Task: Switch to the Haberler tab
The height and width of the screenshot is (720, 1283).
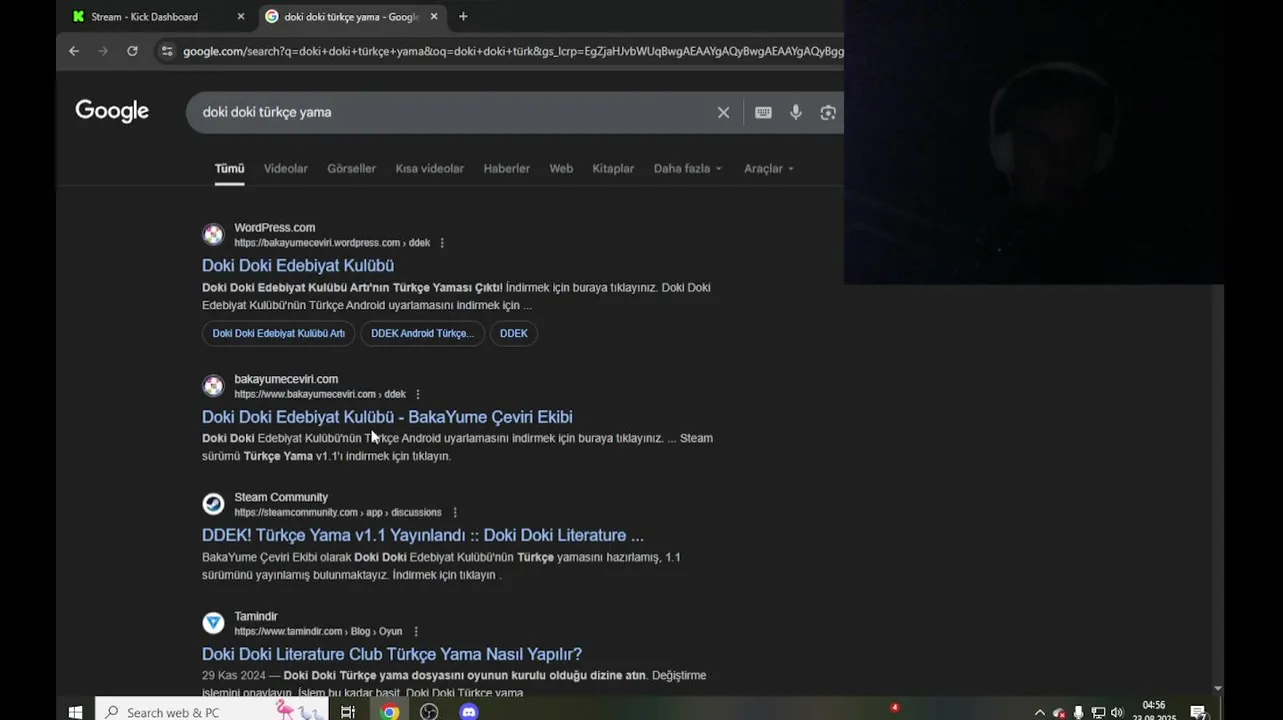Action: [x=506, y=168]
